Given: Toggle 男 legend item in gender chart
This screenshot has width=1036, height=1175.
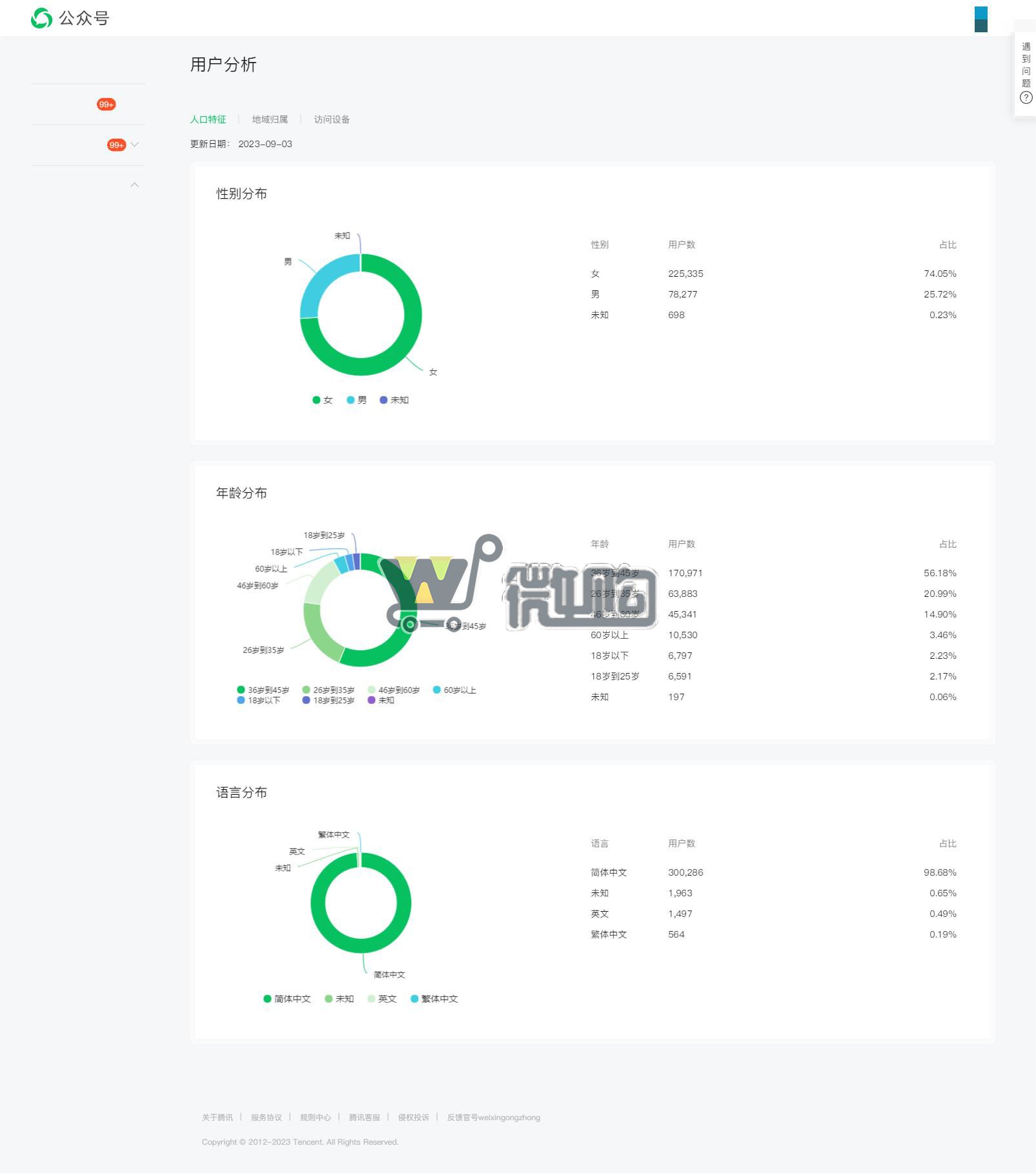Looking at the screenshot, I should pos(357,400).
